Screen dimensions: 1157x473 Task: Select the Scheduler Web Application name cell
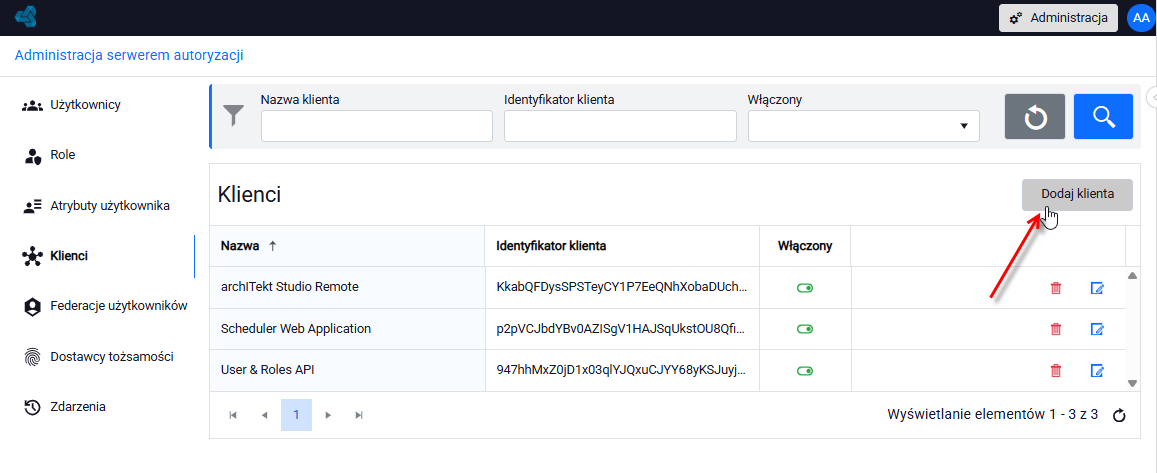(348, 329)
